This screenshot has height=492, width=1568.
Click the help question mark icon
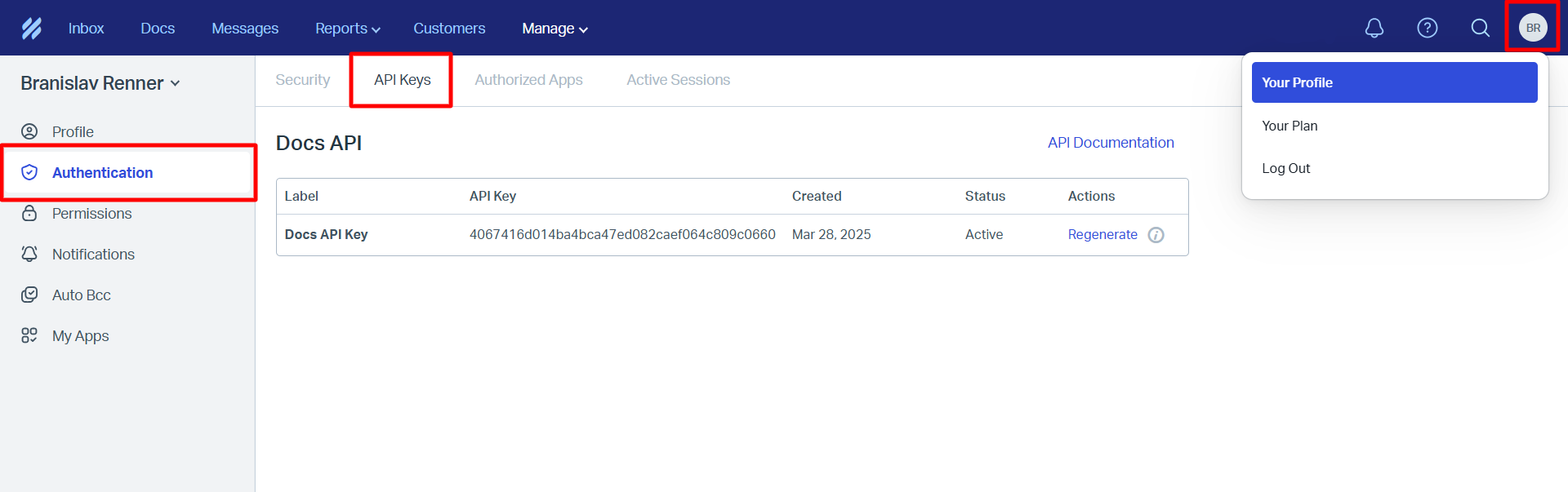click(x=1427, y=29)
